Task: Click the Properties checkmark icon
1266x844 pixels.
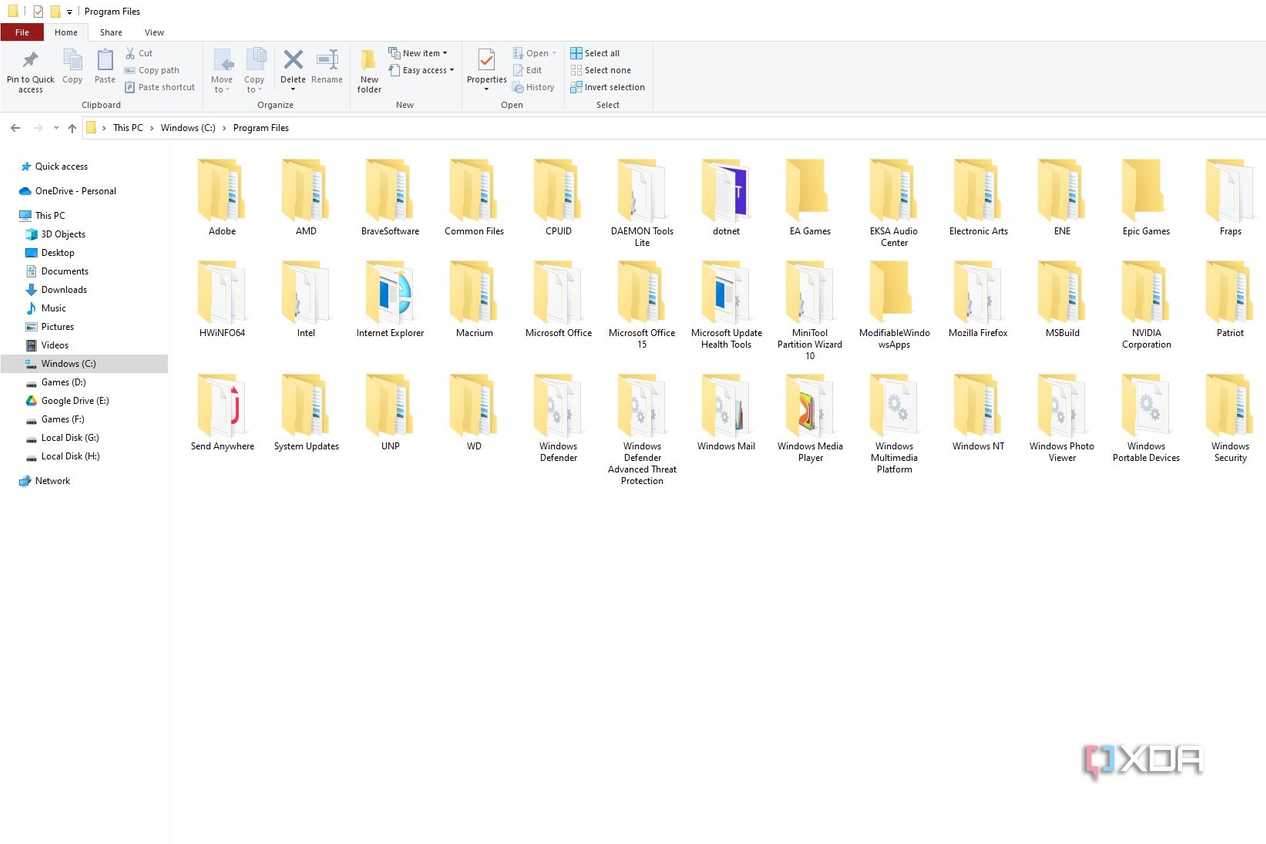Action: point(486,59)
